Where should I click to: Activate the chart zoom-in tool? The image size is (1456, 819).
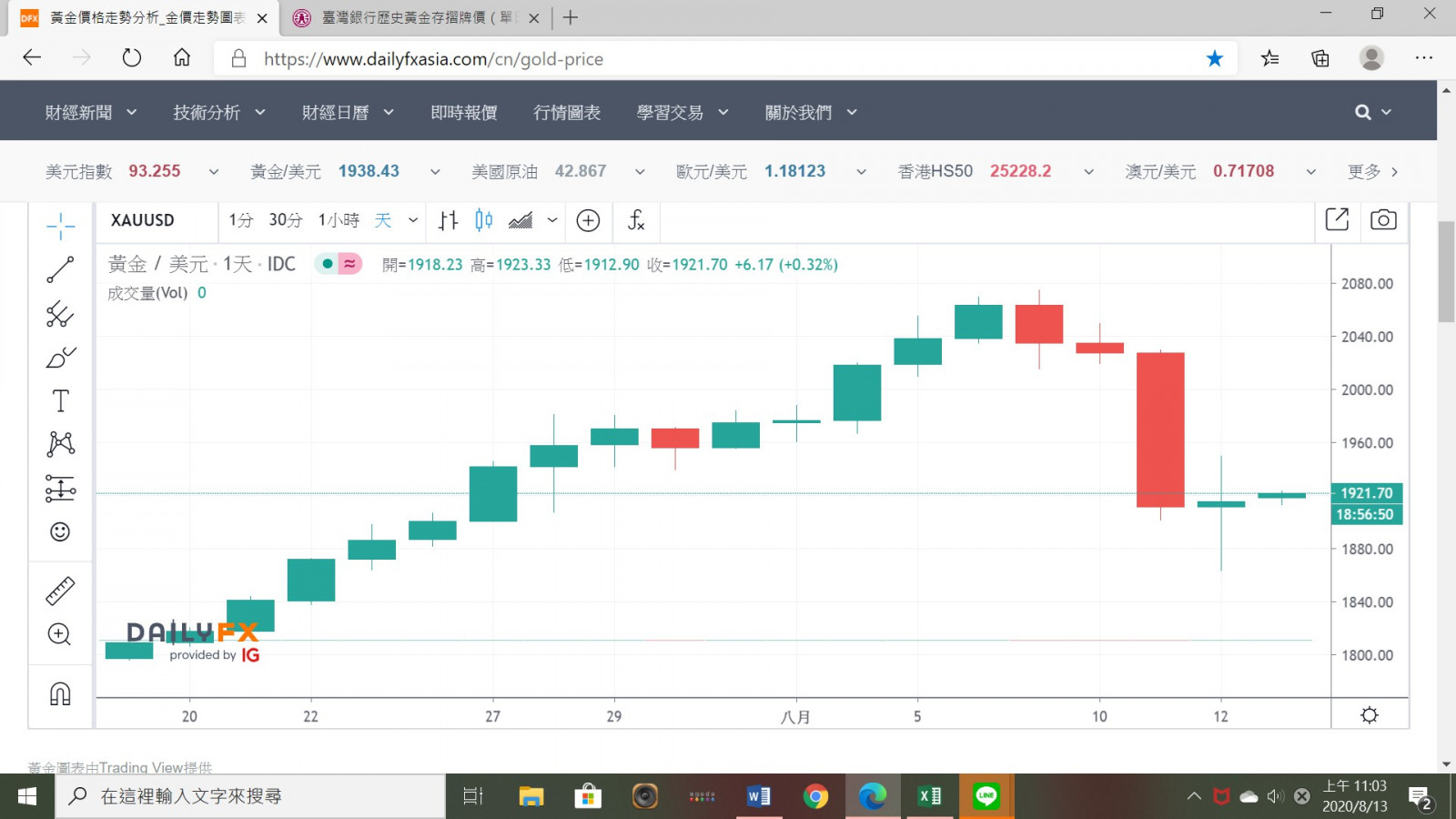coord(60,634)
